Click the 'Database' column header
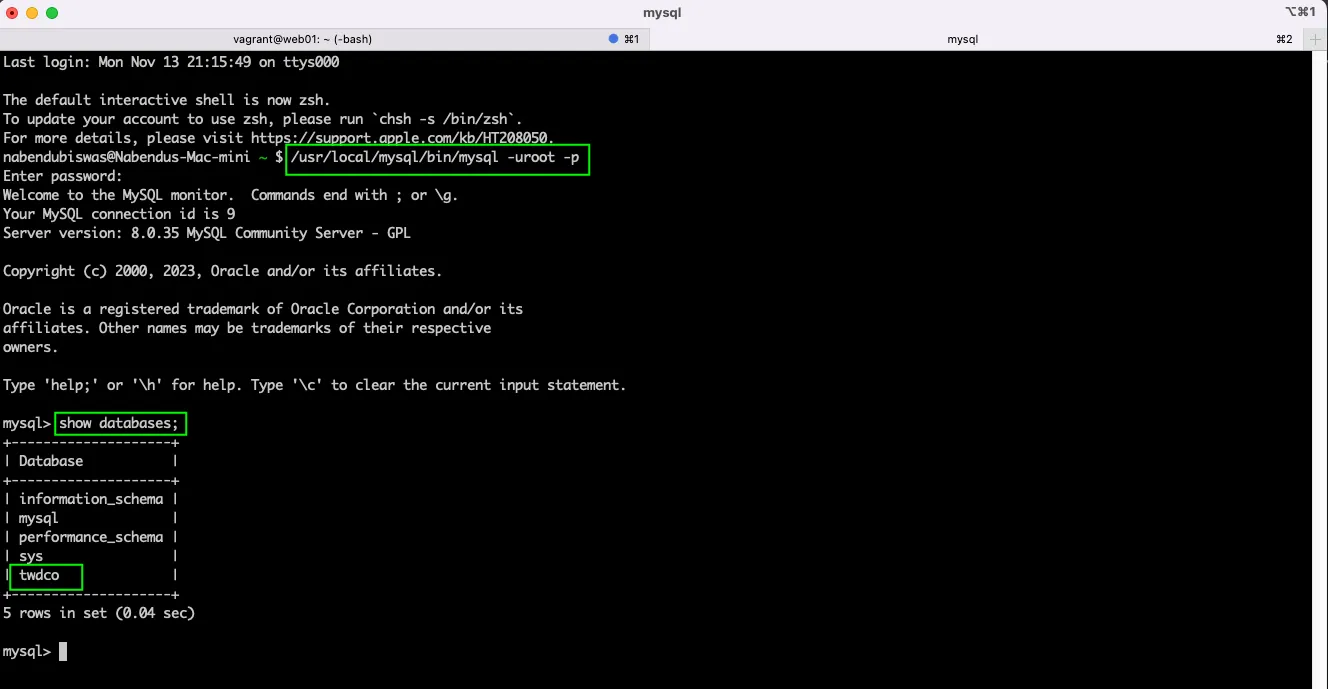The height and width of the screenshot is (689, 1328). point(51,461)
